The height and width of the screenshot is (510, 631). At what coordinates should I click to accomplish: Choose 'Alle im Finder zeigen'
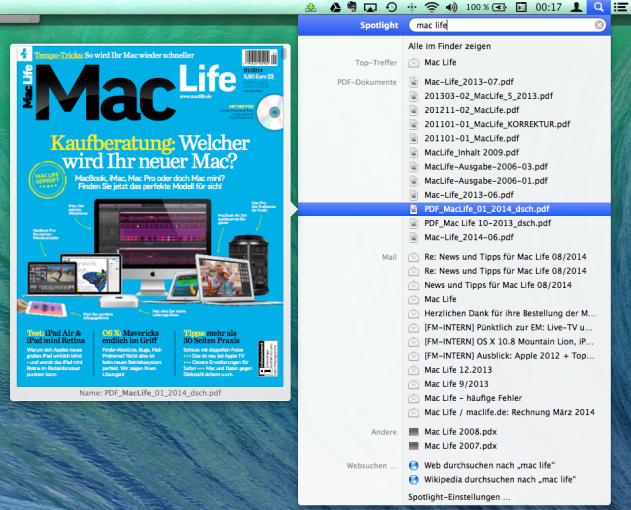pyautogui.click(x=450, y=46)
